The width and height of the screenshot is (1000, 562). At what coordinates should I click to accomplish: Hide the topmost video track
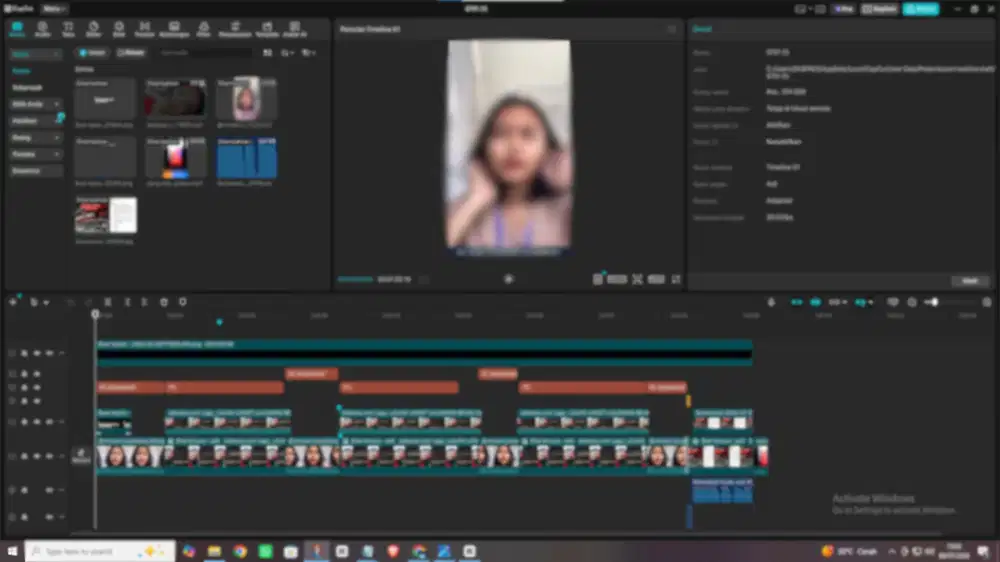37,353
